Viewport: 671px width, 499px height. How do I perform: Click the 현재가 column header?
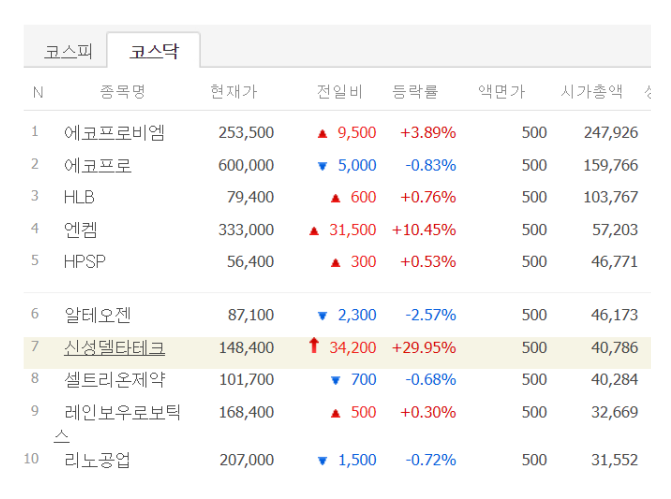coord(234,92)
